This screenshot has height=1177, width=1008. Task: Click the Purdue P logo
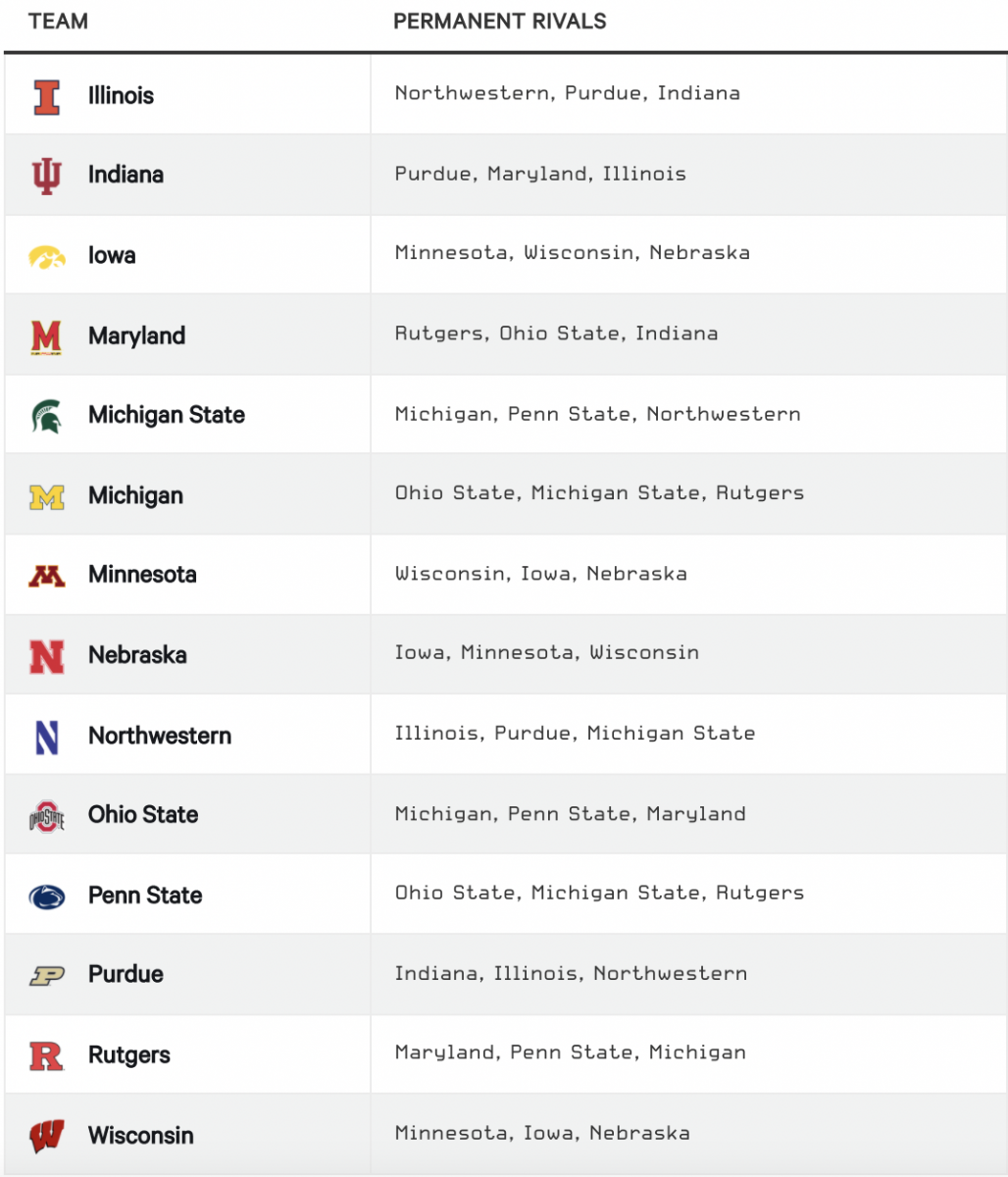click(x=46, y=976)
